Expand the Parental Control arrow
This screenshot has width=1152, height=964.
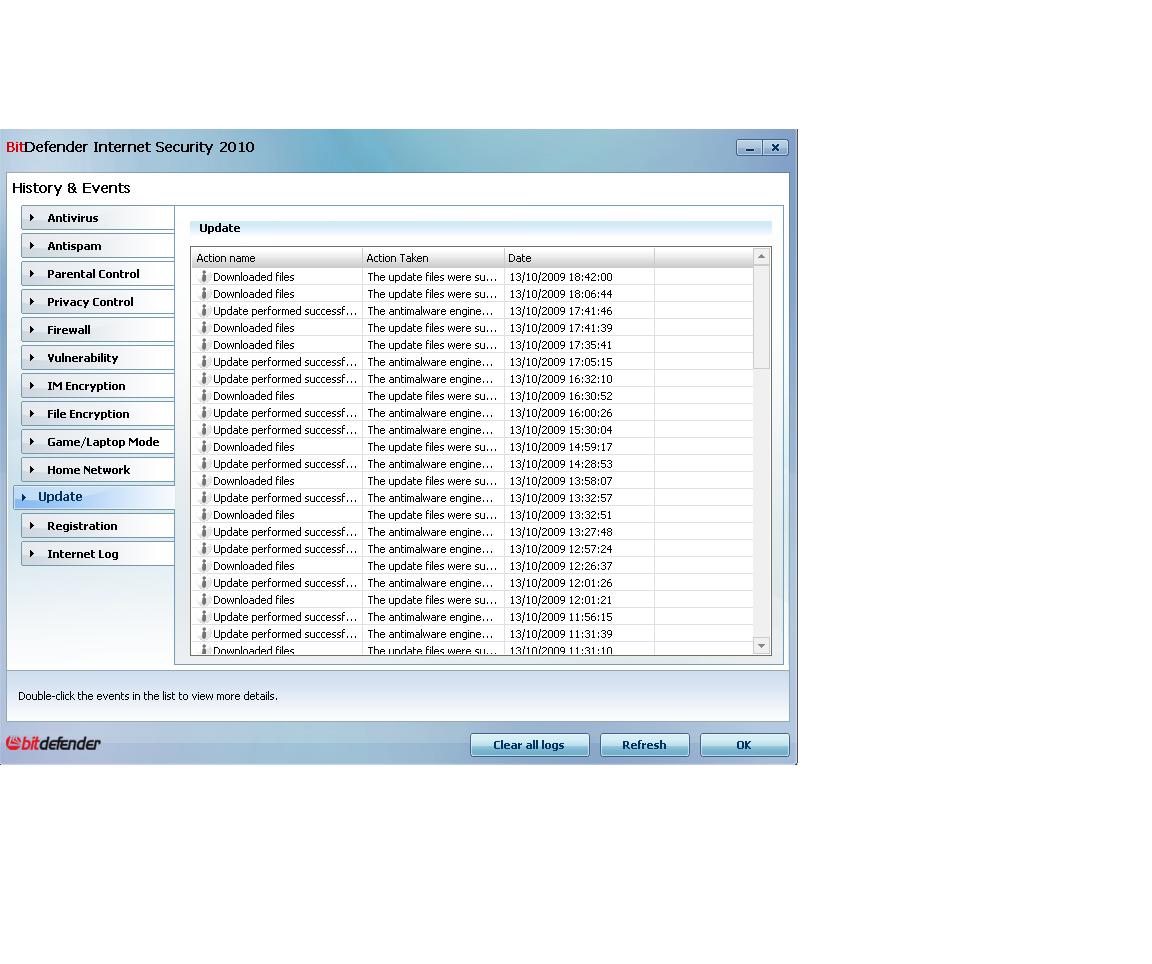pos(32,273)
